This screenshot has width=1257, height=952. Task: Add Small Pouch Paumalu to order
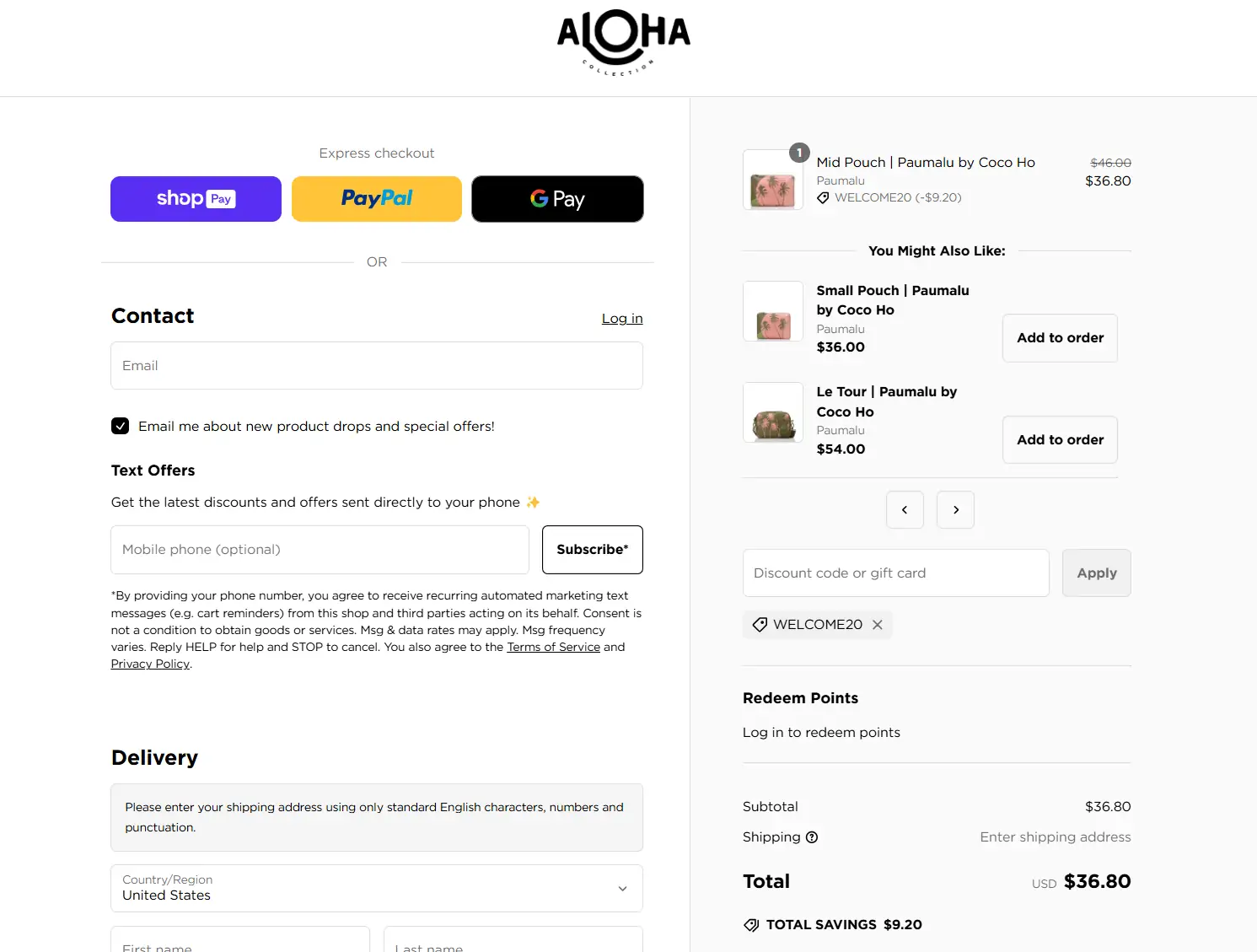1060,338
